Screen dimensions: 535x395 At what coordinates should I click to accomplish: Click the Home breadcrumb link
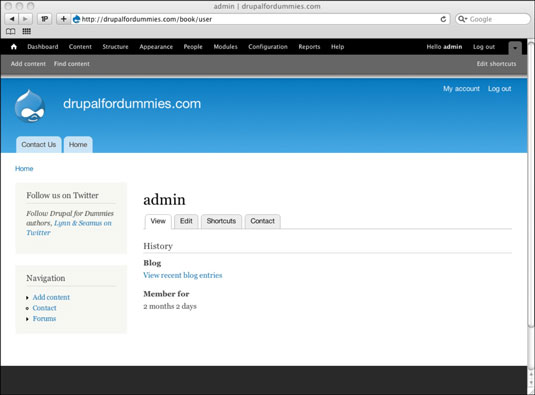point(24,169)
